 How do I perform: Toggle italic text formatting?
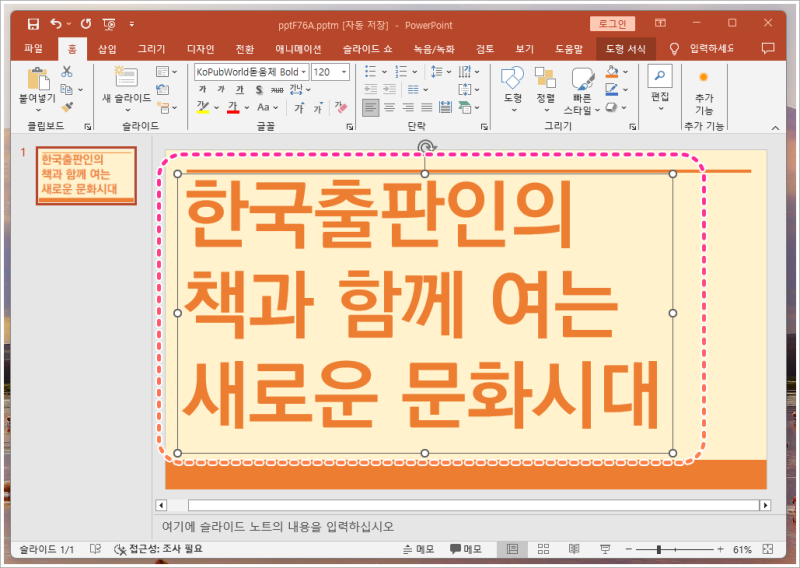pyautogui.click(x=221, y=89)
